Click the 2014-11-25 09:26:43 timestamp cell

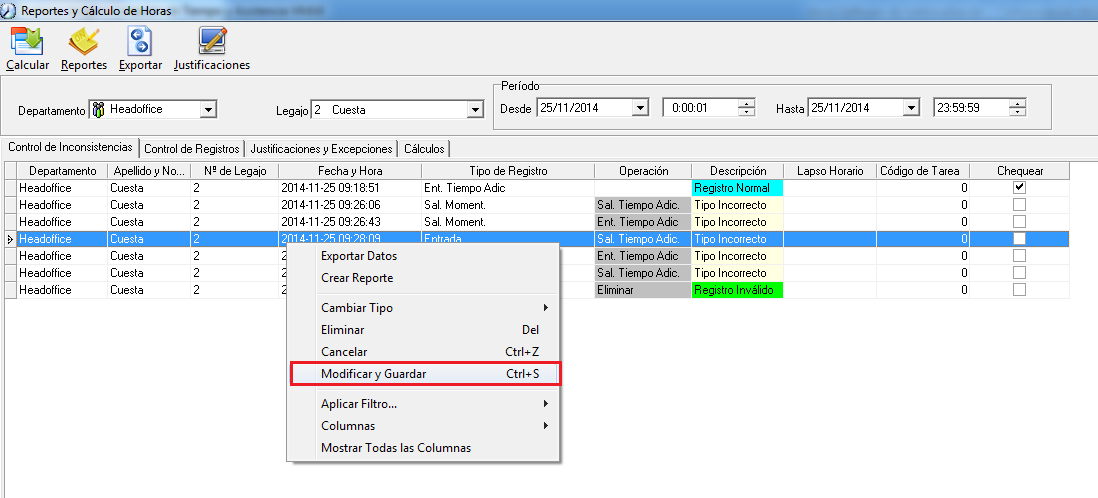point(350,222)
